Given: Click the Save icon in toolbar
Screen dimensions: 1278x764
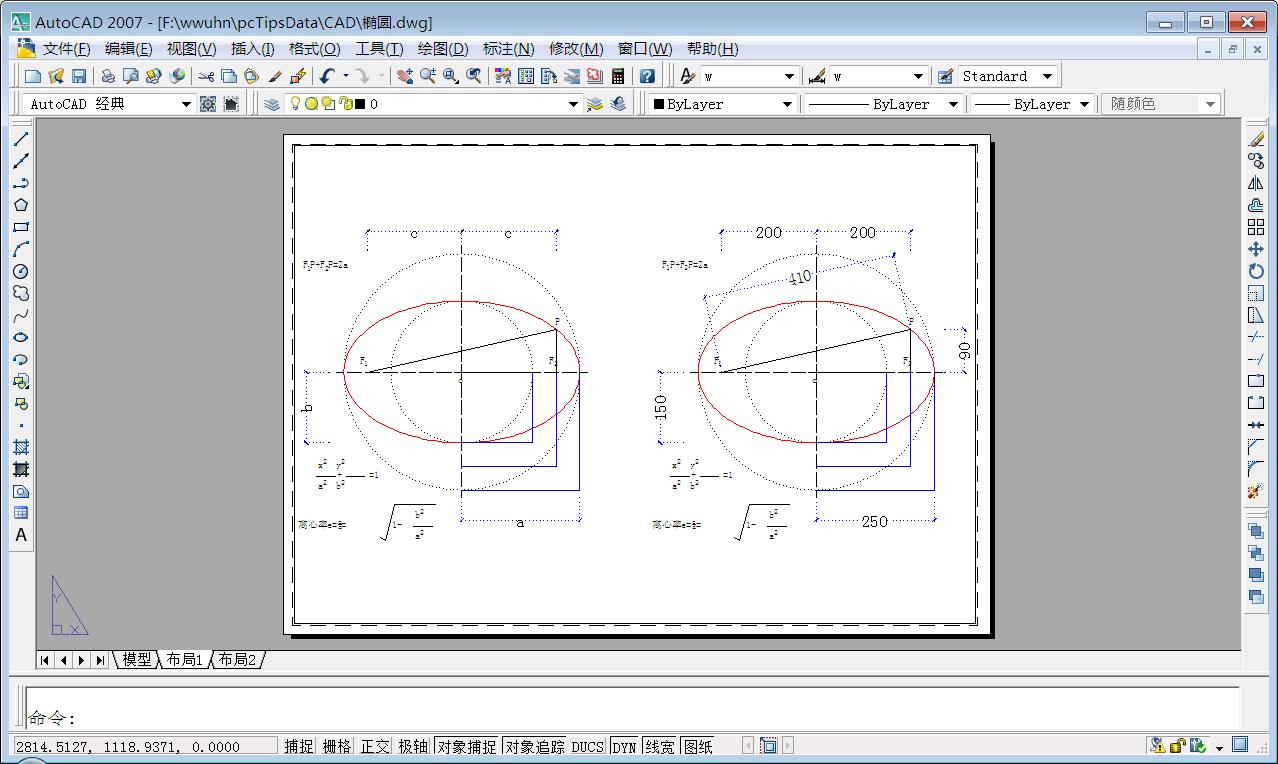Looking at the screenshot, I should [79, 76].
